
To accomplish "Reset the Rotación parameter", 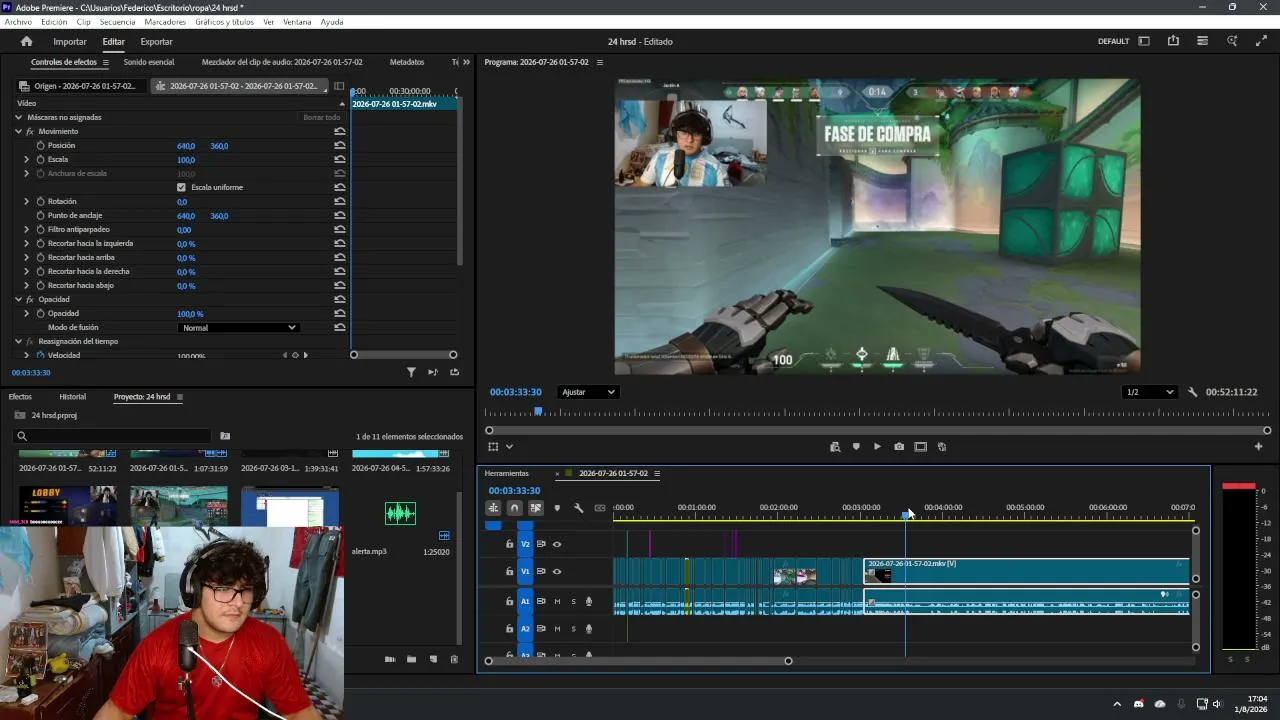I will [340, 202].
